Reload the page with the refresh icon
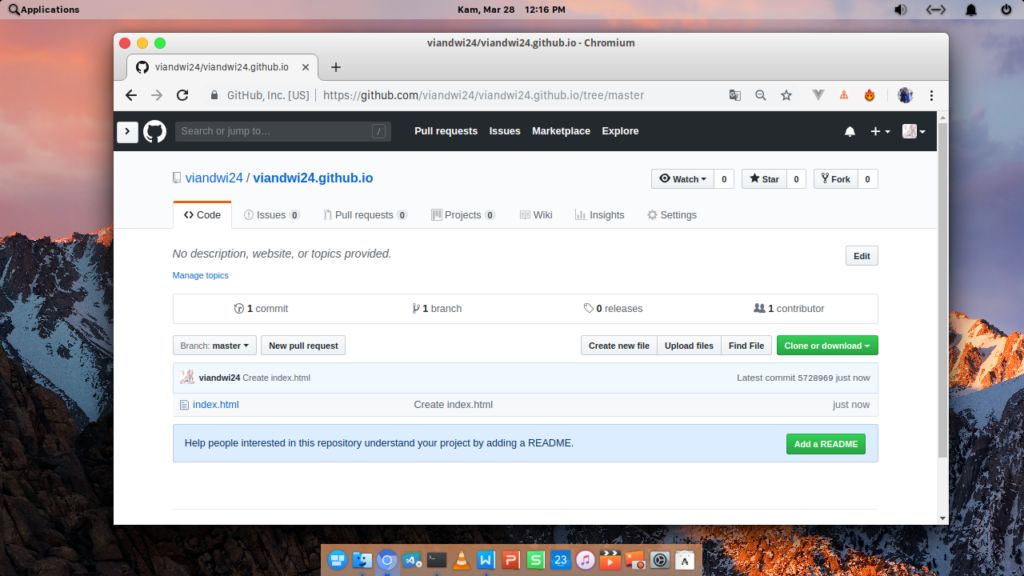 click(182, 95)
